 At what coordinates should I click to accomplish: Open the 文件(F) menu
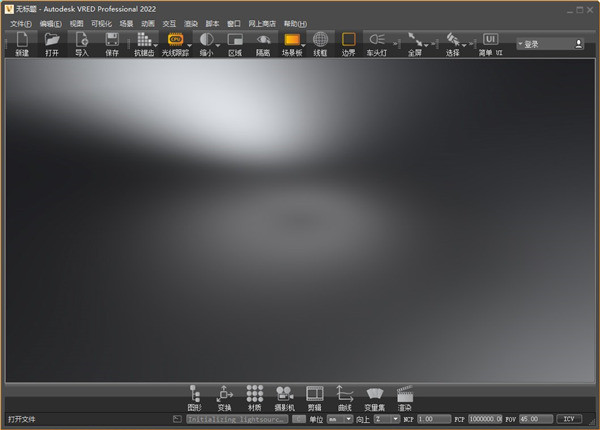21,23
